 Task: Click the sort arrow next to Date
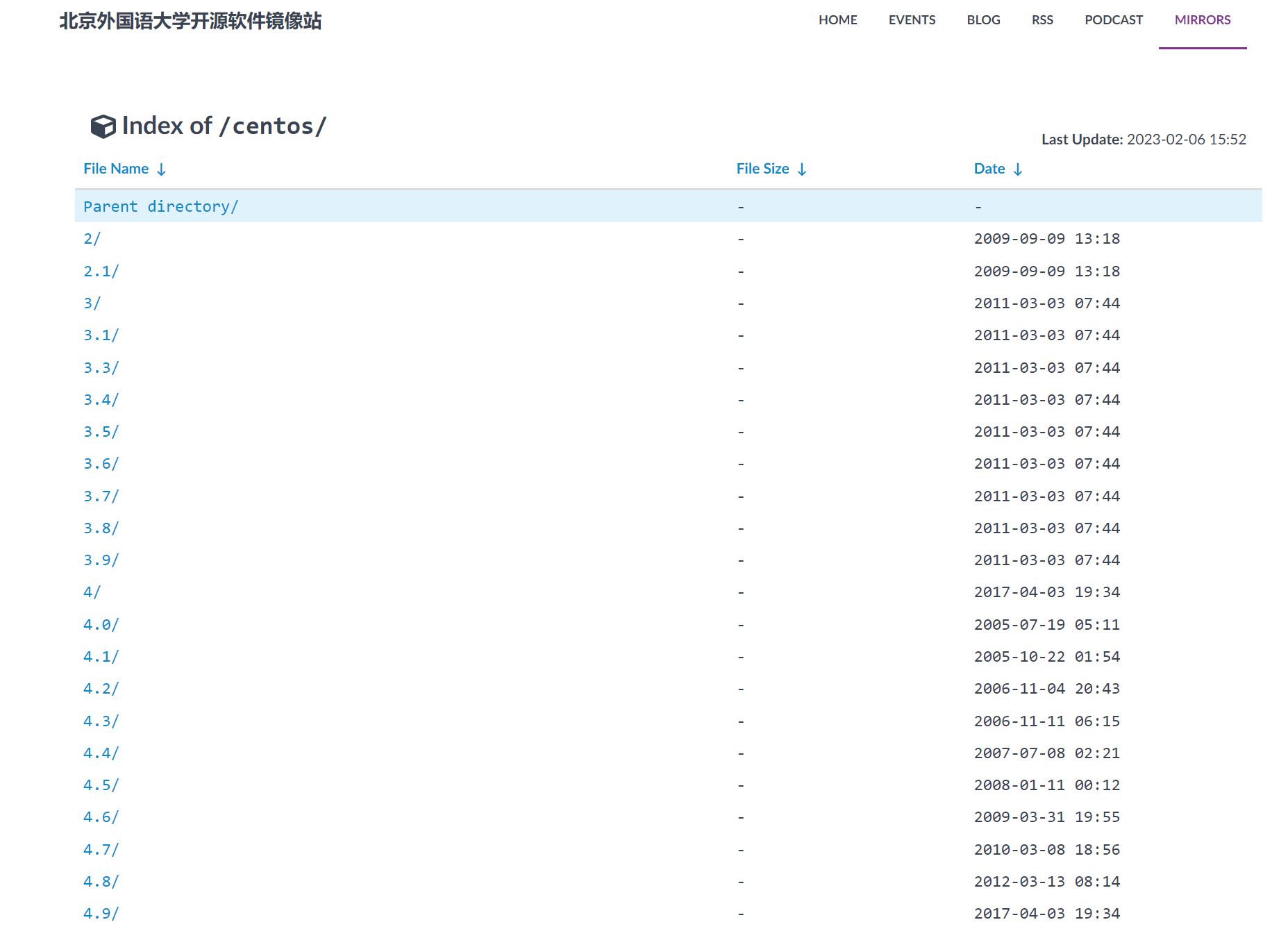[x=1018, y=169]
